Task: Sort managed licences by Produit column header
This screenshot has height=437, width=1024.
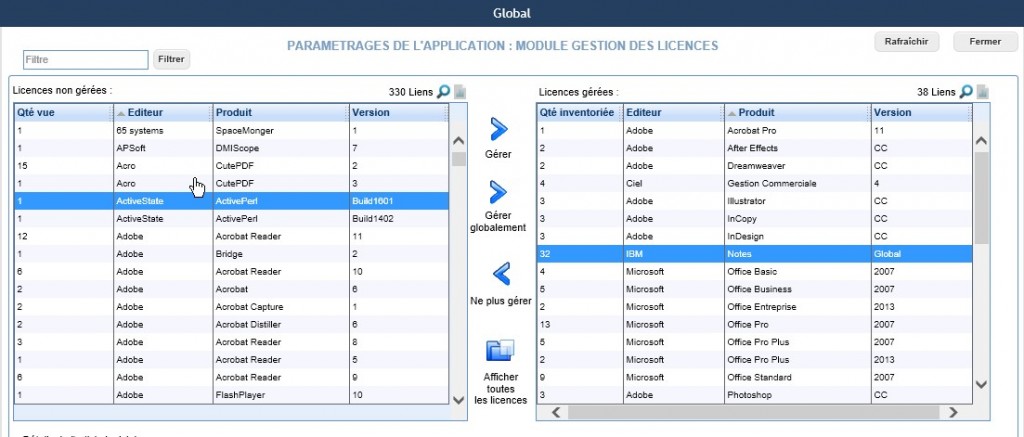Action: (796, 113)
